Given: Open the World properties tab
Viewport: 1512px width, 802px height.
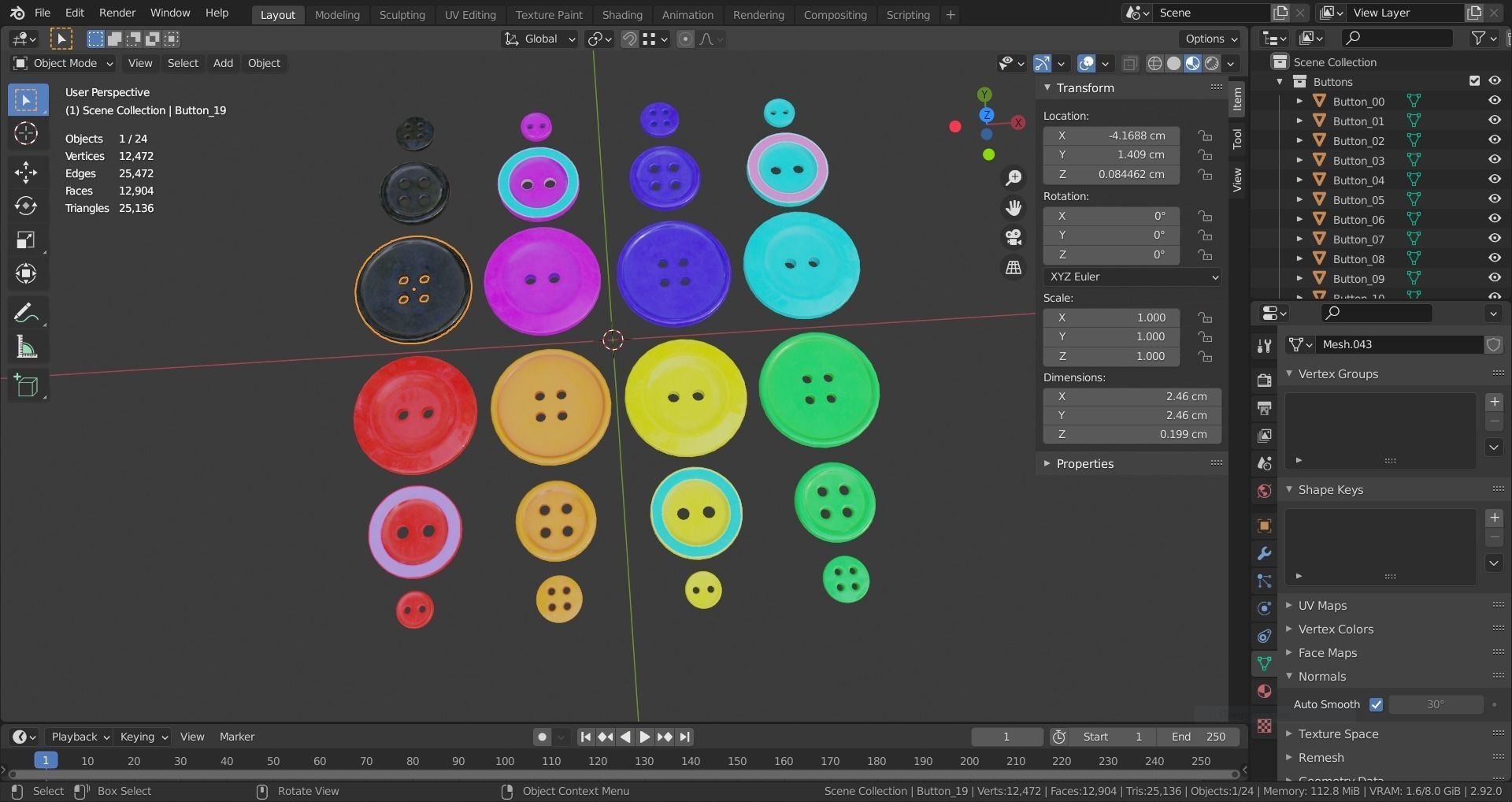Looking at the screenshot, I should pos(1264,491).
